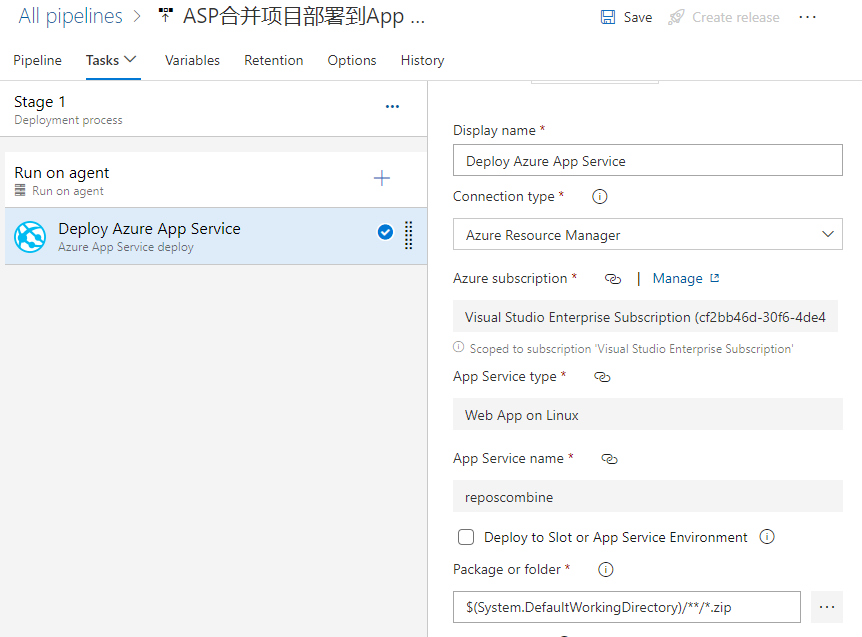Open the Stage 1 ellipsis menu
The height and width of the screenshot is (637, 862).
pos(392,106)
